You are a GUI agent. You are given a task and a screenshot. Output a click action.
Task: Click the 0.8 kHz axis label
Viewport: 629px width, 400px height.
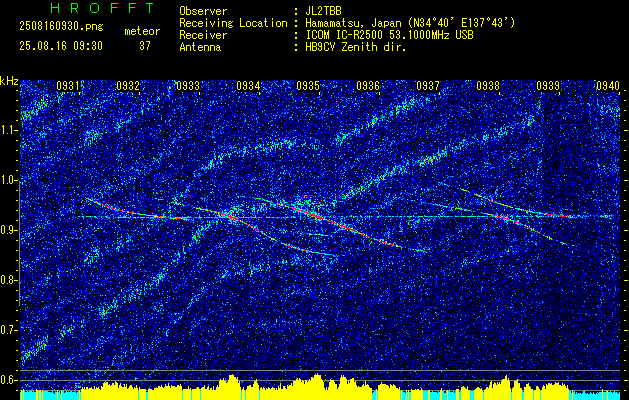coord(8,280)
